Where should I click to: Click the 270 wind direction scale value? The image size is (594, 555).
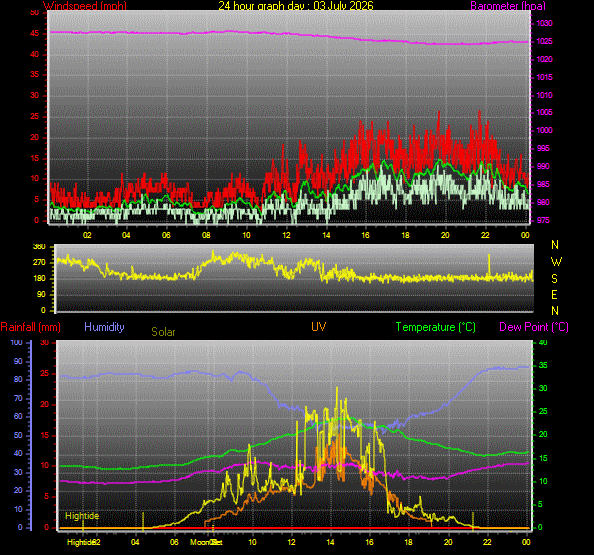pos(39,262)
